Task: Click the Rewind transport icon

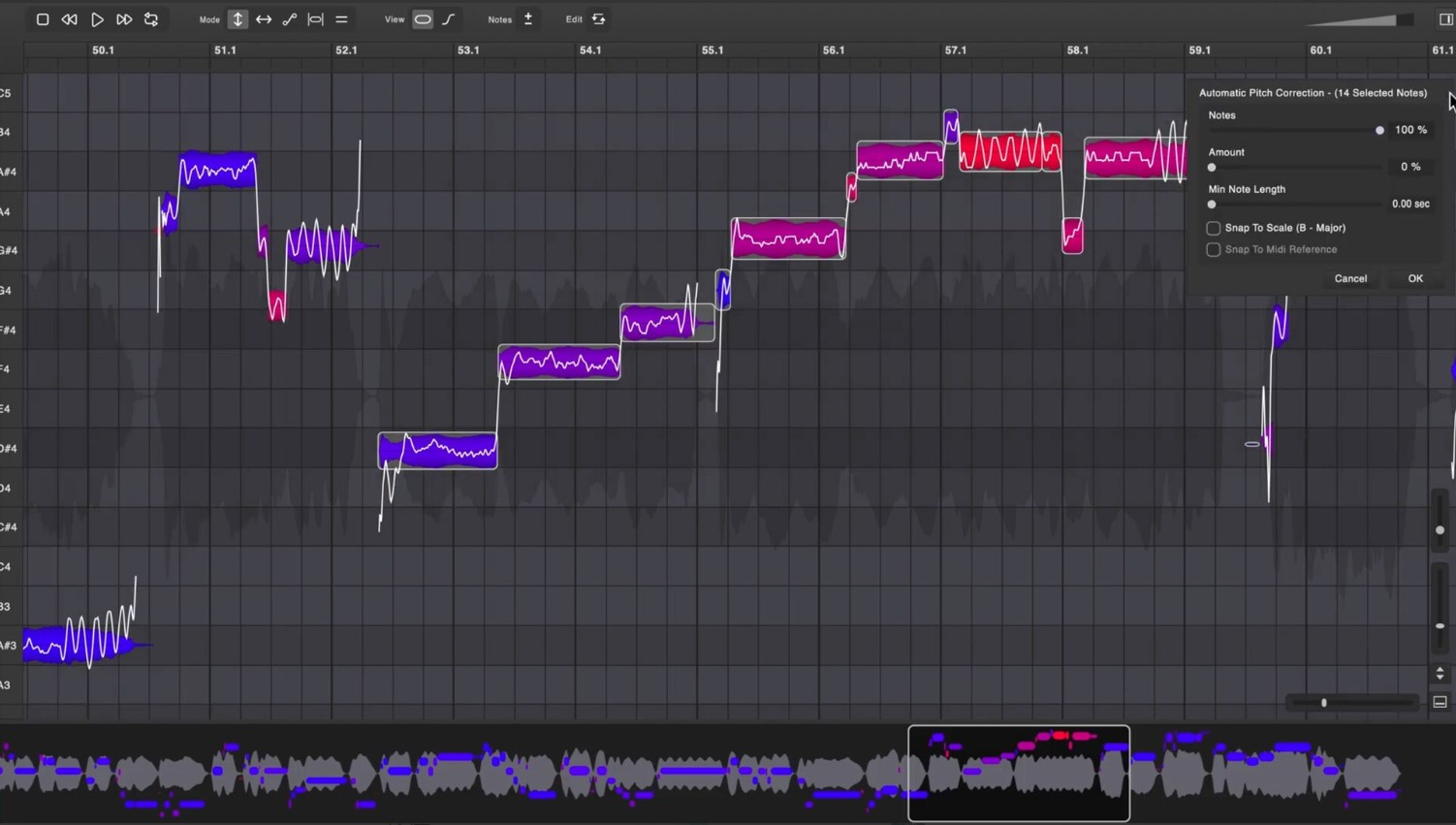Action: (x=69, y=18)
